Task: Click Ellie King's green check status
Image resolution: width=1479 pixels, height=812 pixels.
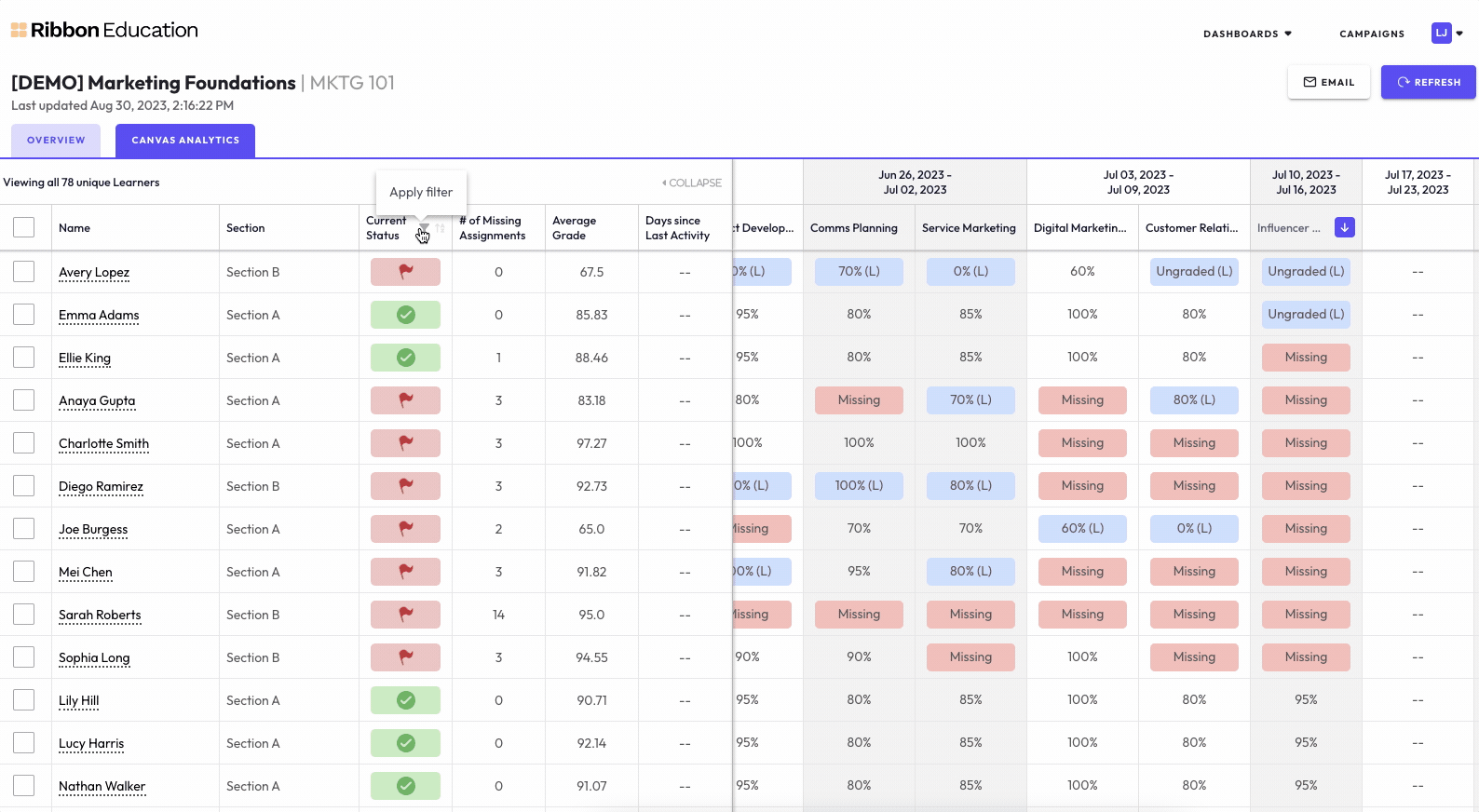Action: point(405,358)
